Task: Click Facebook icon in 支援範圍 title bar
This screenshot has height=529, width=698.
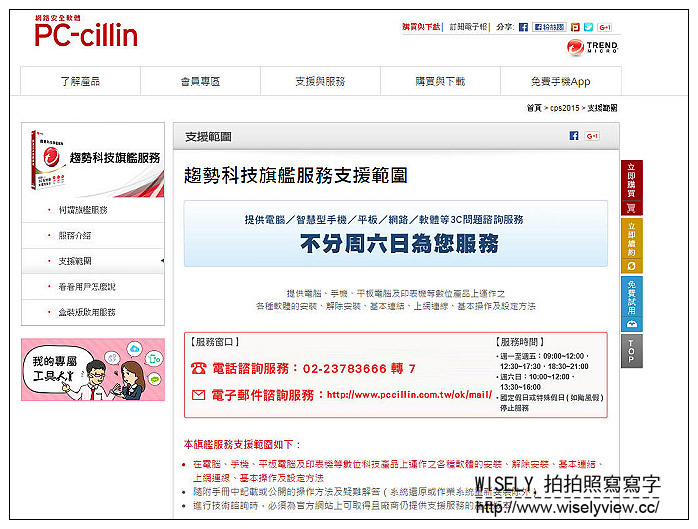Action: [x=574, y=136]
